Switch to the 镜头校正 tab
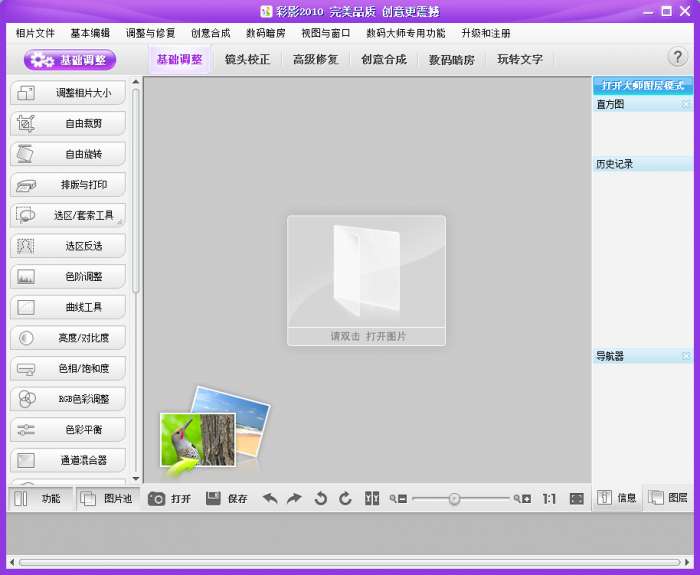 [247, 59]
